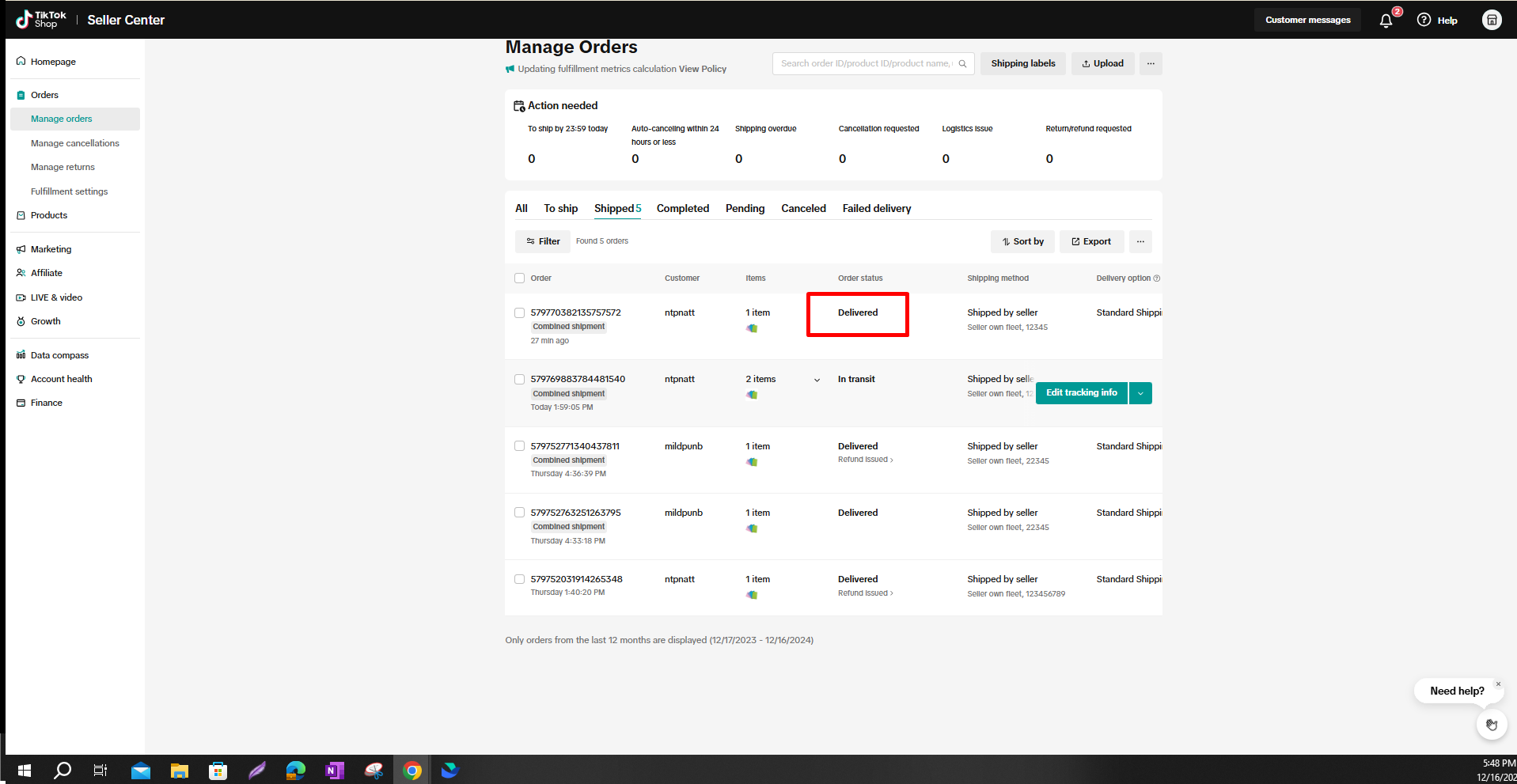Switch to the Completed tab
This screenshot has width=1517, height=784.
pos(682,209)
